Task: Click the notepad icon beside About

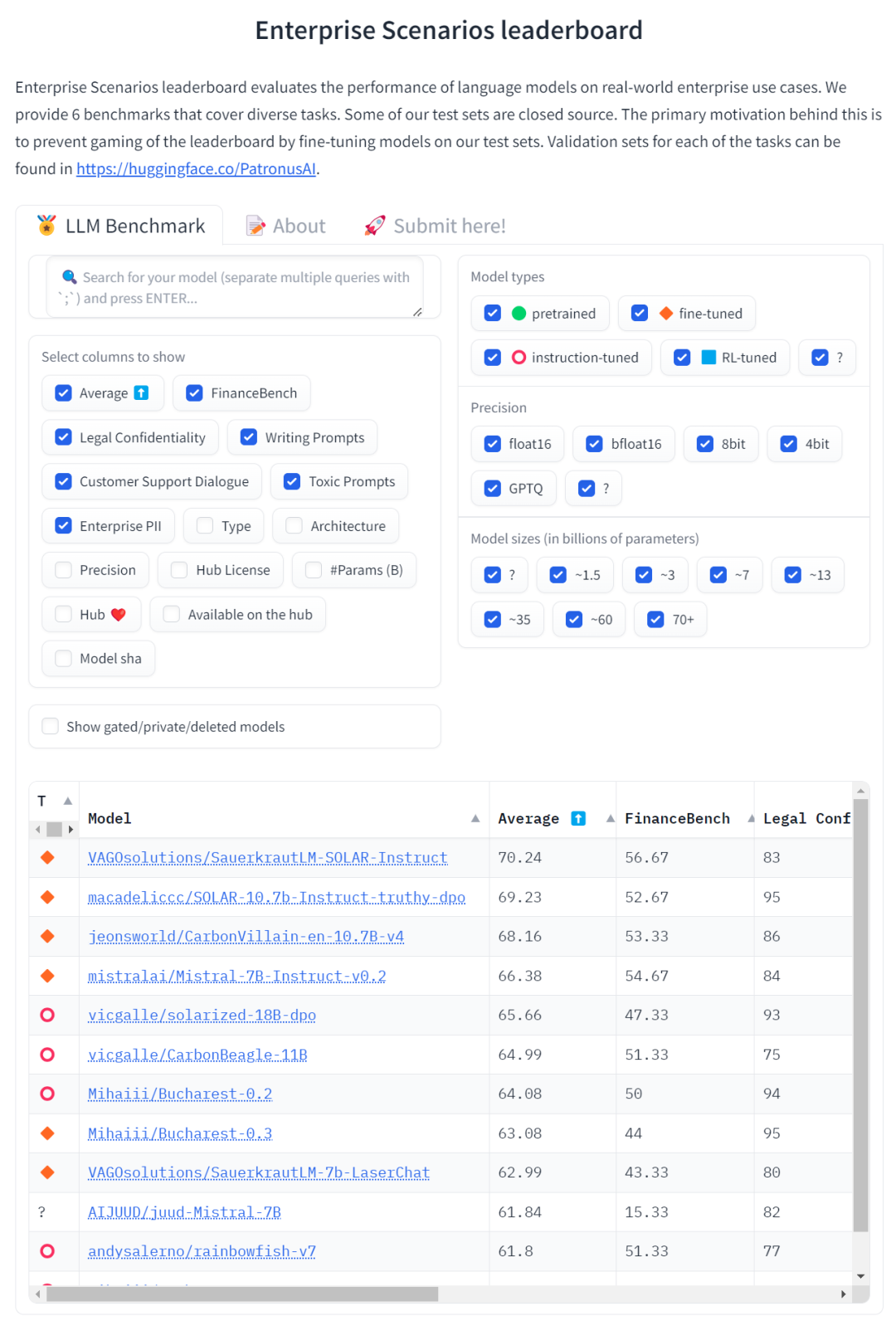Action: click(x=256, y=226)
